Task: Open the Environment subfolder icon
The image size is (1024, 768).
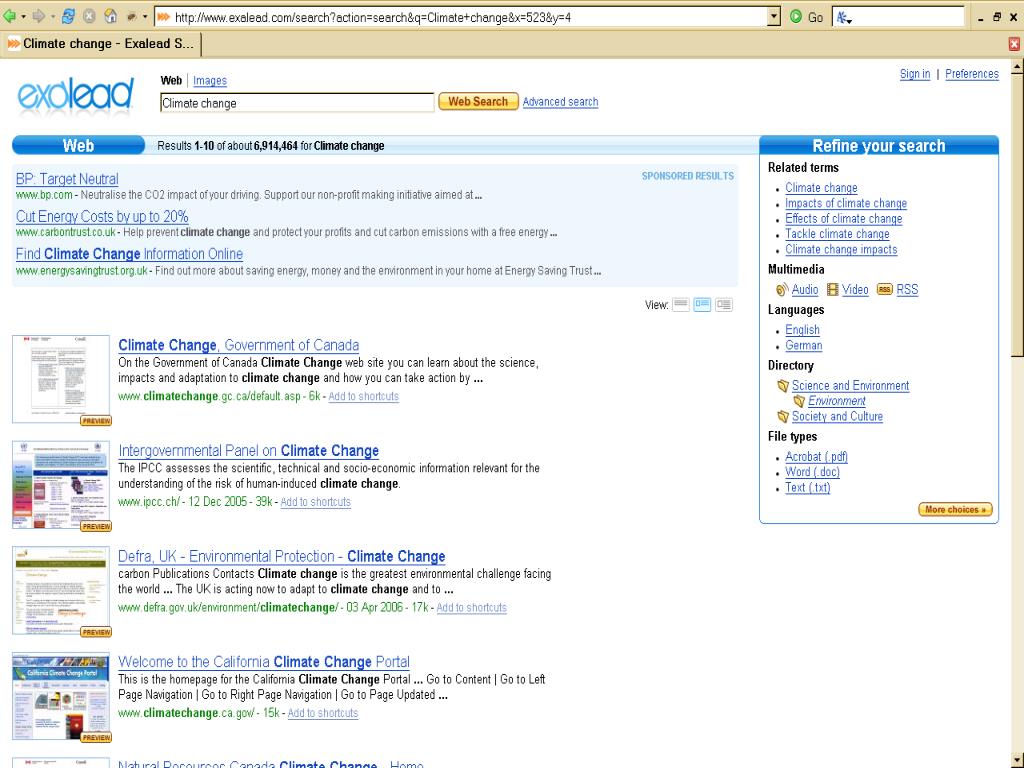Action: pyautogui.click(x=799, y=401)
